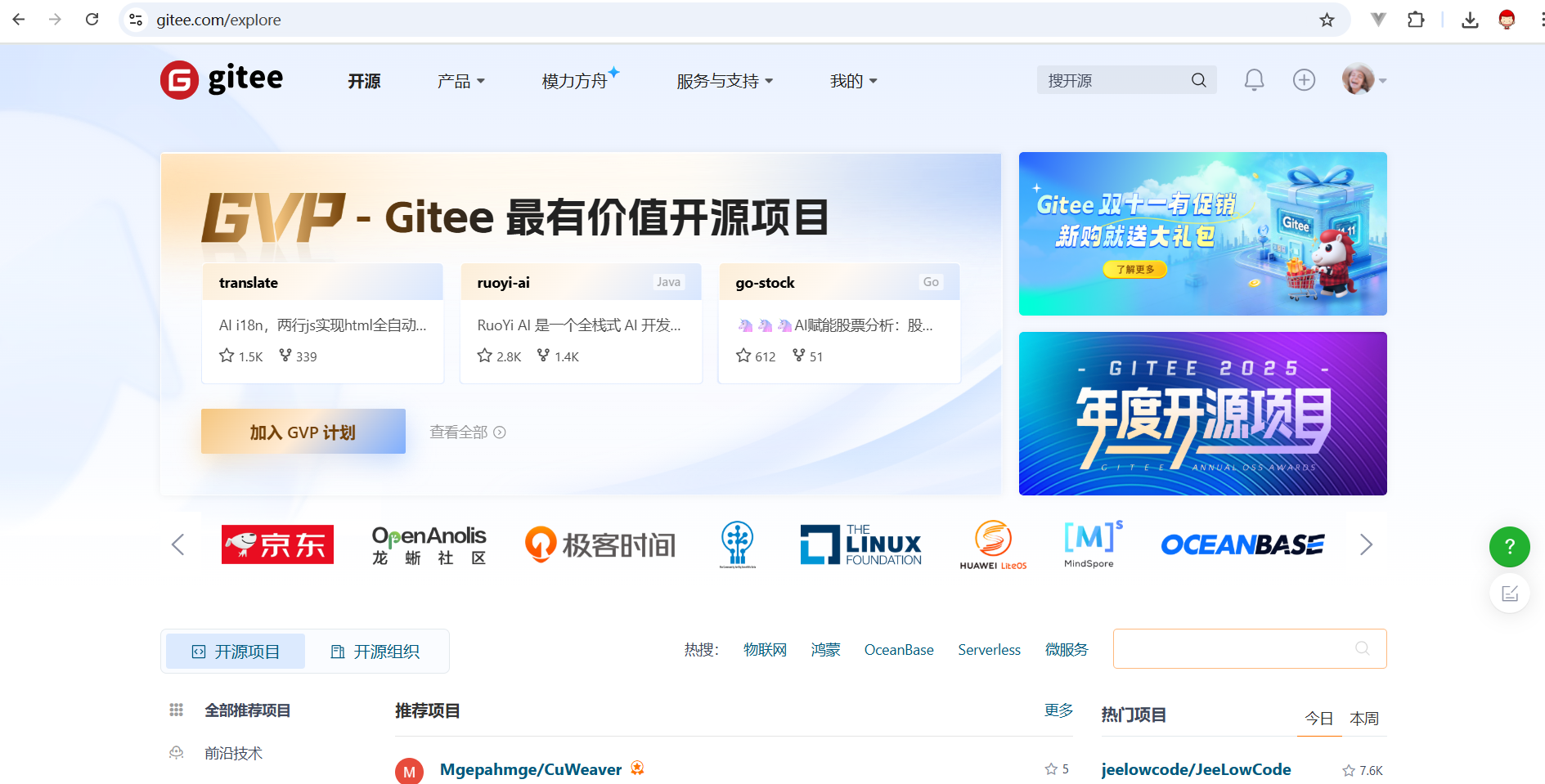Click hot search tag OceanBase
The image size is (1545, 784).
pos(899,650)
